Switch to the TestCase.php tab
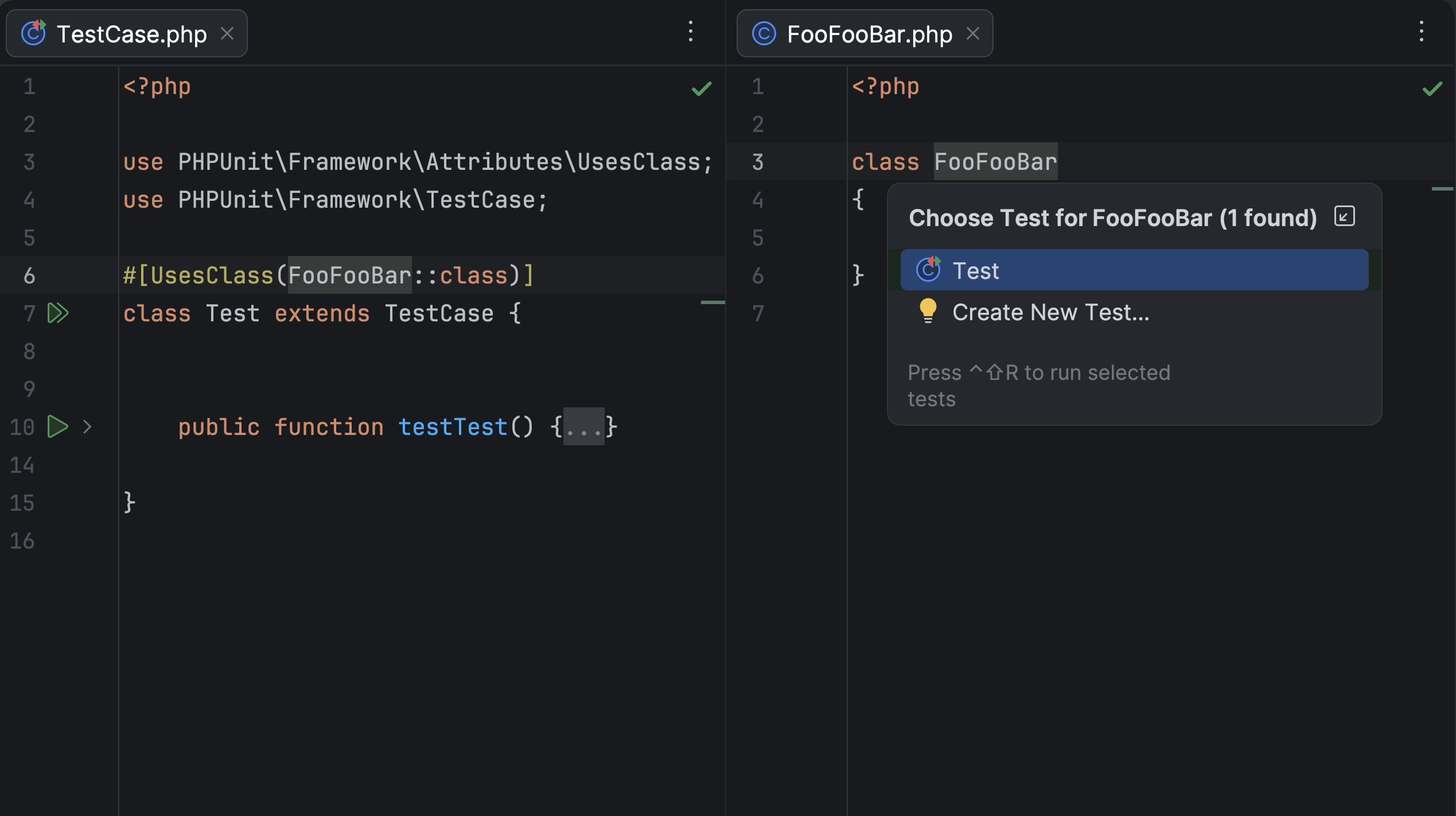Viewport: 1456px width, 816px height. coord(133,33)
